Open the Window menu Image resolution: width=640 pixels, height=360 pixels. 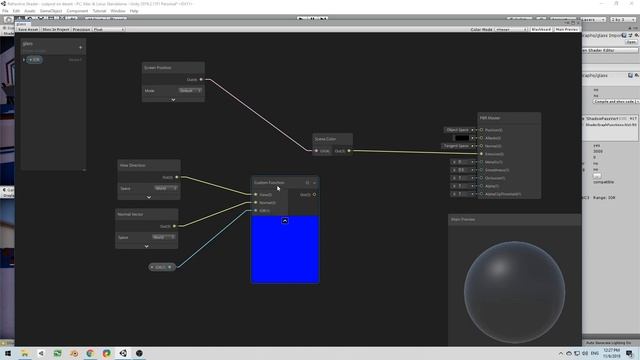[x=118, y=11]
